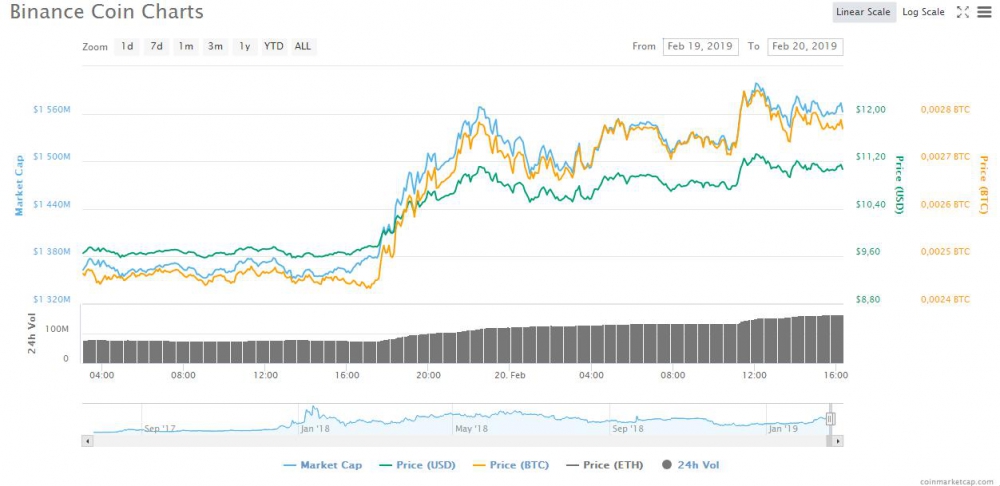Image resolution: width=1000 pixels, height=486 pixels.
Task: Set zoom to 7d
Action: click(x=156, y=47)
